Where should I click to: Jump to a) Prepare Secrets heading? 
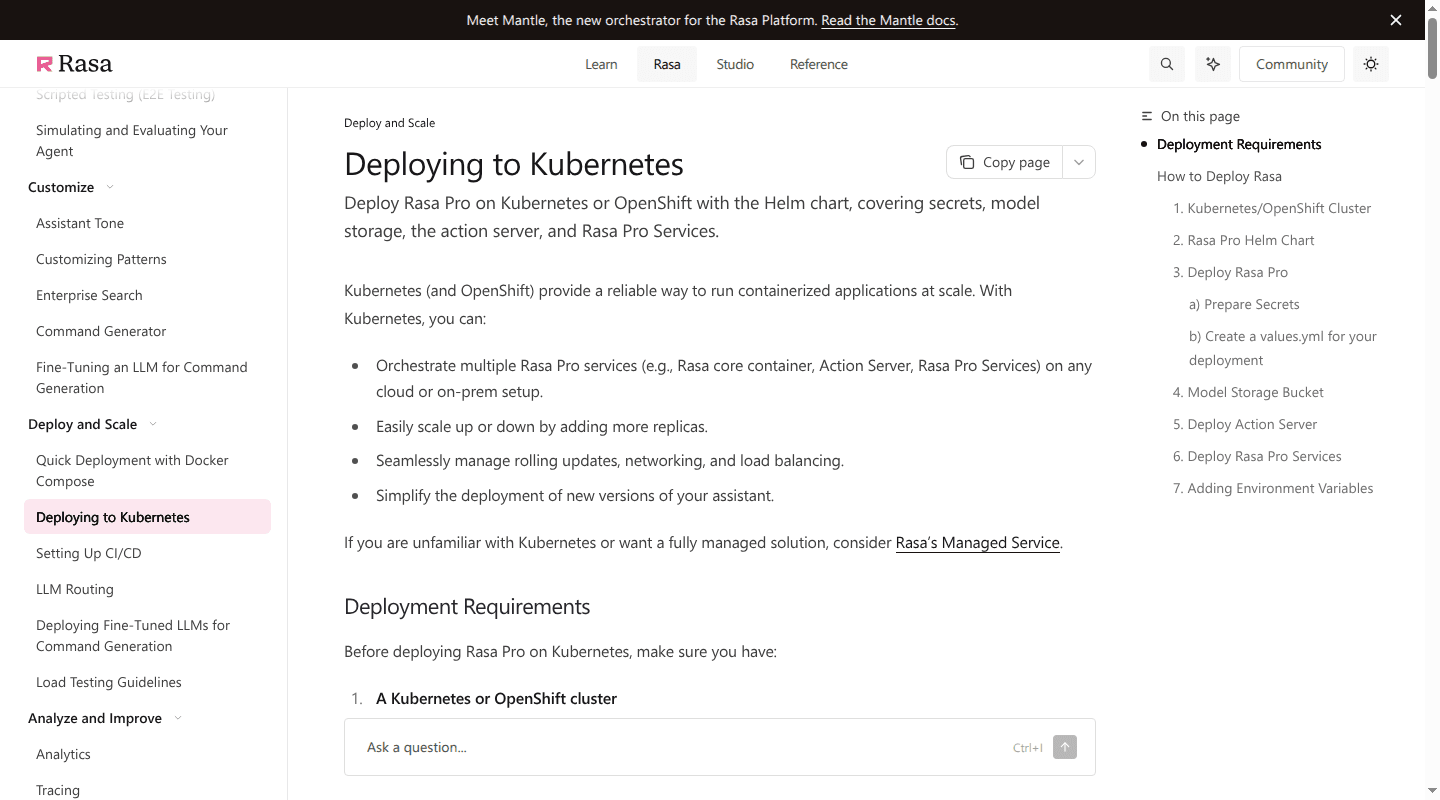coord(1244,304)
